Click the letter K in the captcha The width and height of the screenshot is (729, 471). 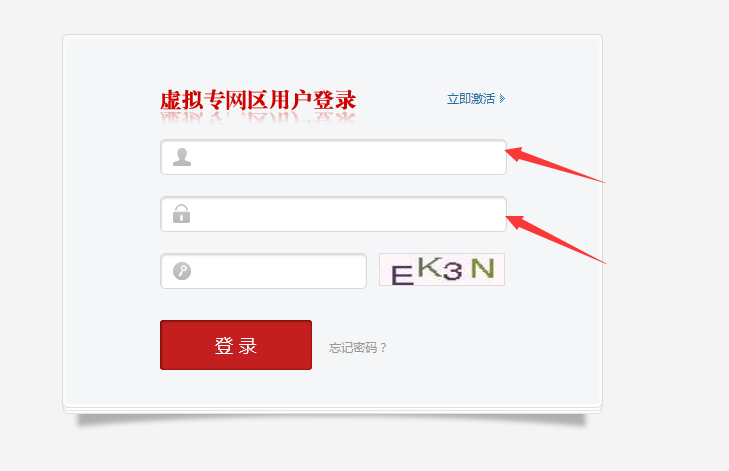[x=431, y=267]
